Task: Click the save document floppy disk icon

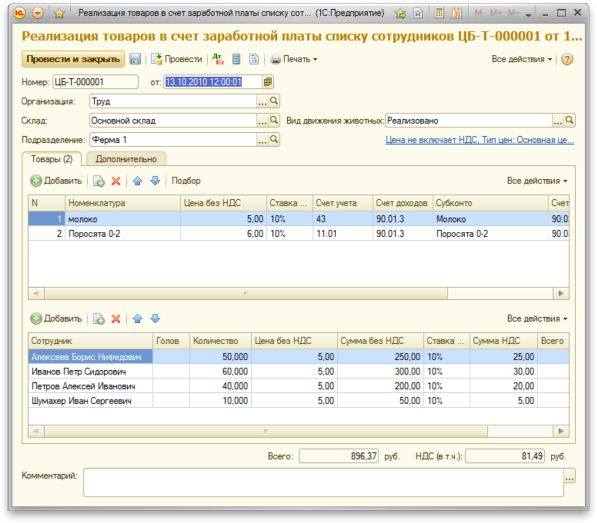Action: pyautogui.click(x=135, y=59)
